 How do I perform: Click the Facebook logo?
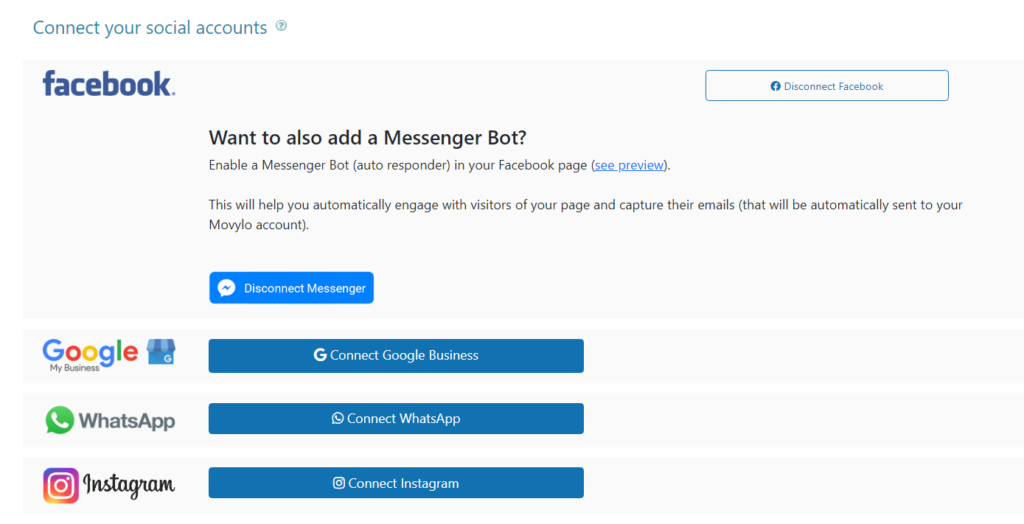(x=109, y=84)
